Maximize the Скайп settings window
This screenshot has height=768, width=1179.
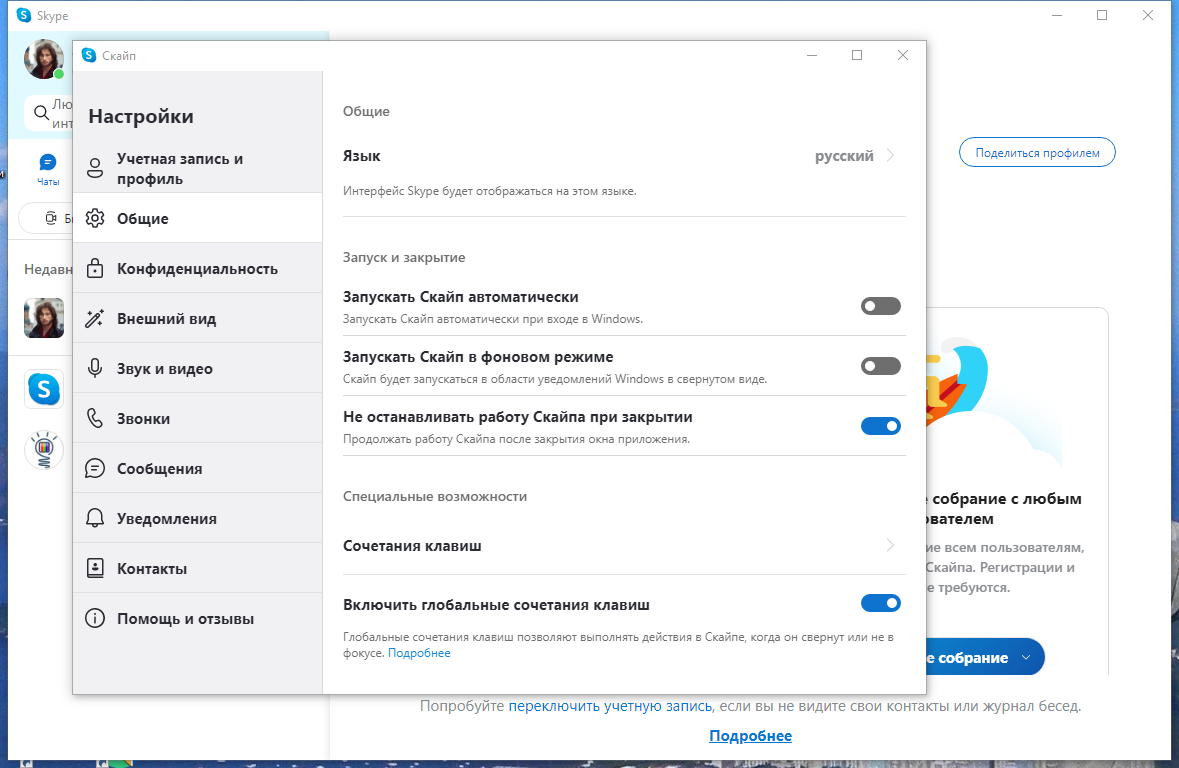(857, 55)
